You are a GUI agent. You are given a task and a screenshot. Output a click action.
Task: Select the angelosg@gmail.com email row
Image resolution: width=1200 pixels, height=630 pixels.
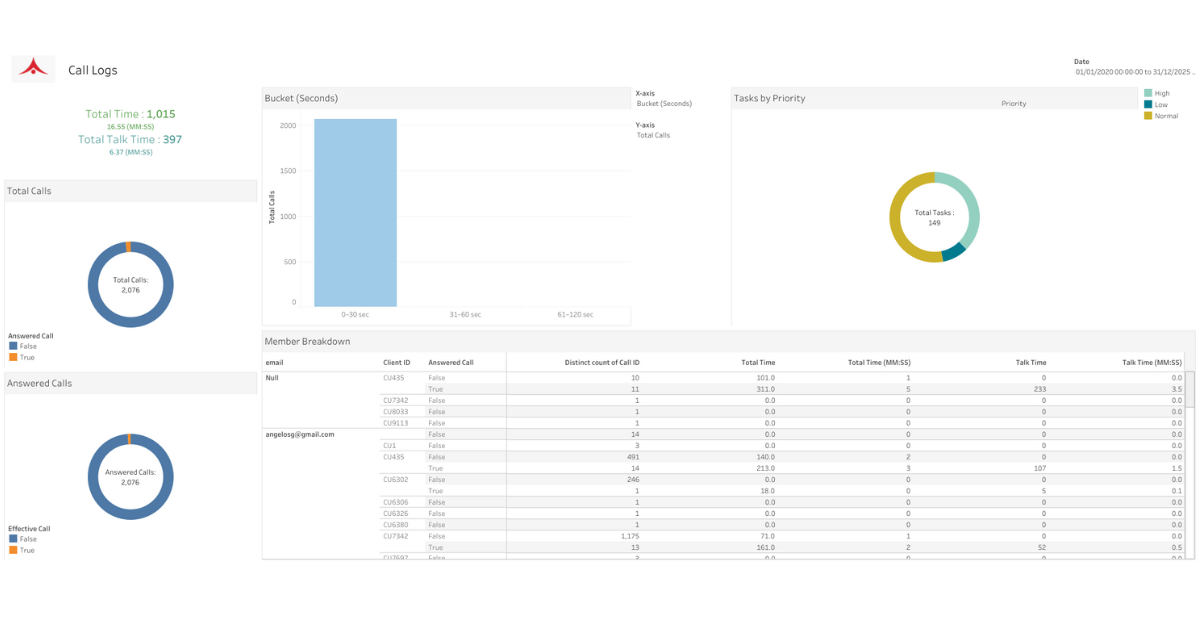point(299,434)
